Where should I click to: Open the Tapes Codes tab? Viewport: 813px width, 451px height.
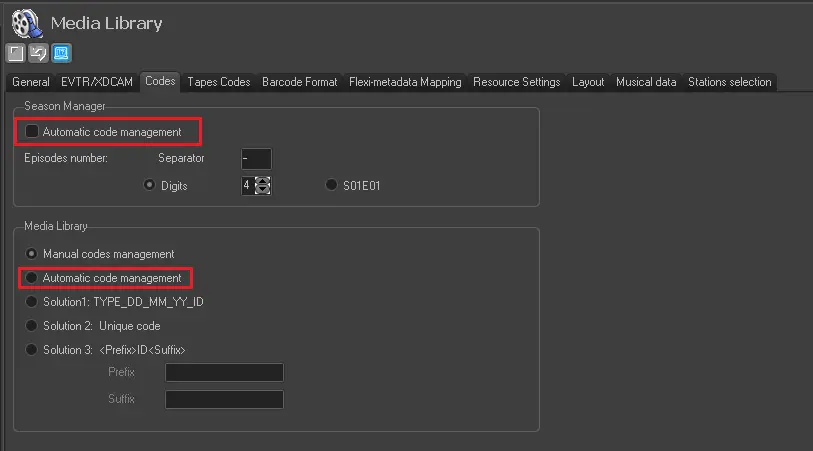218,82
